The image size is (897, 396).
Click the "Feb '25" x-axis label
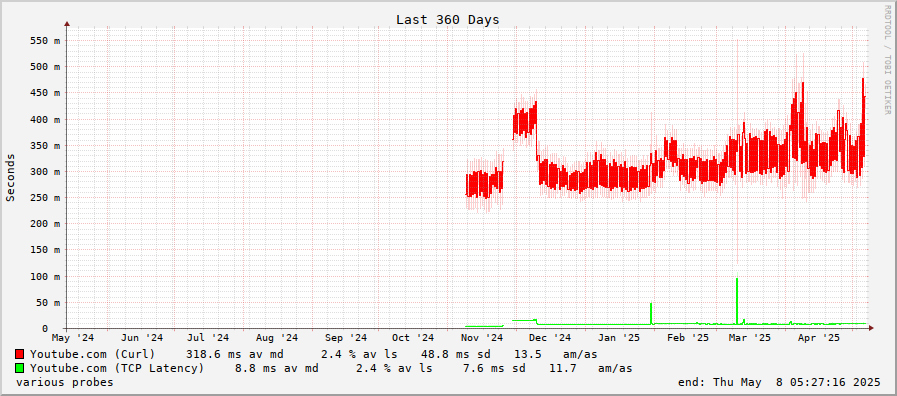coord(688,338)
